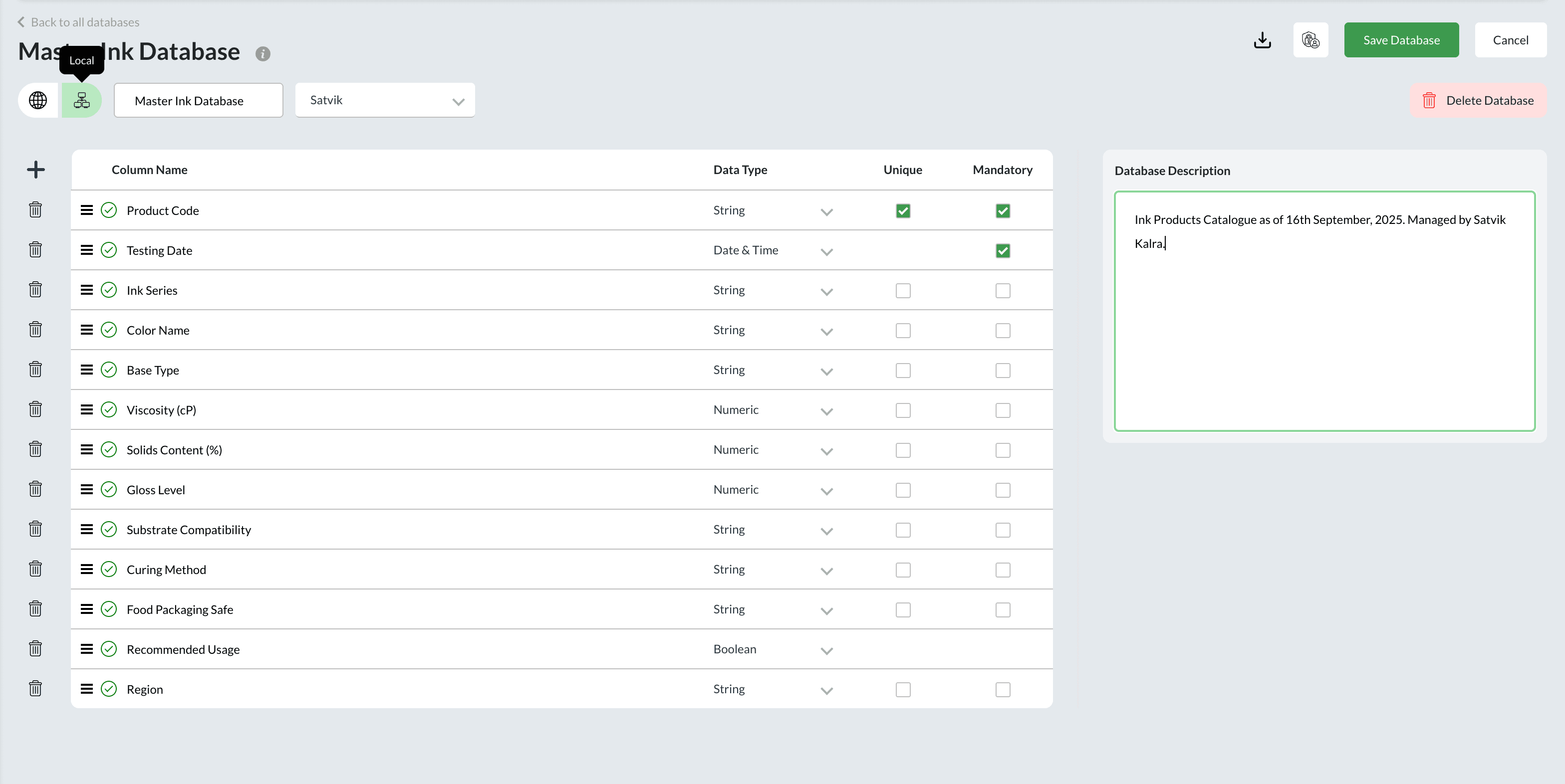Click the info icon beside Master Ink Database
Screen dimensions: 1565x784
tap(263, 53)
